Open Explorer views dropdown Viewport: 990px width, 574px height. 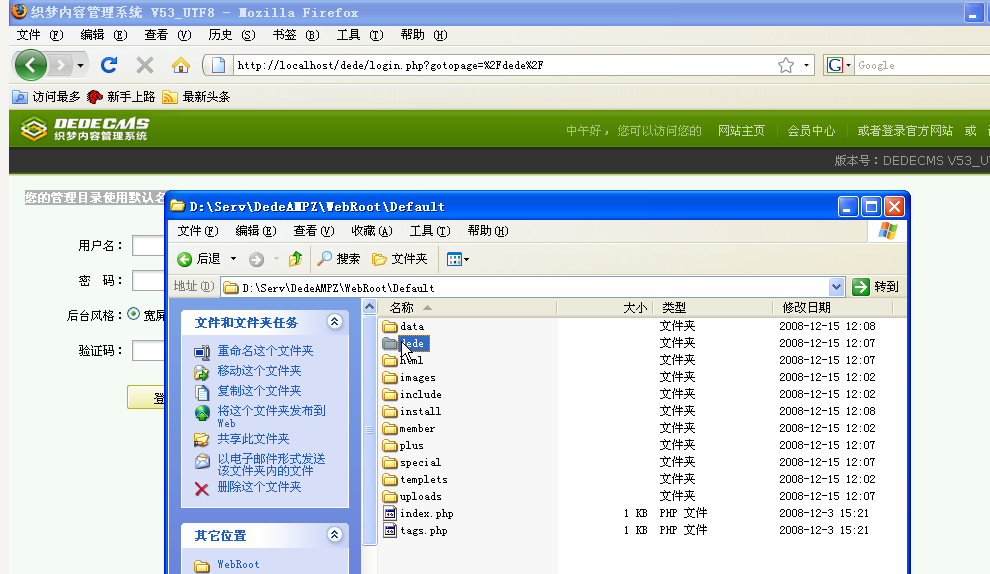tap(458, 259)
